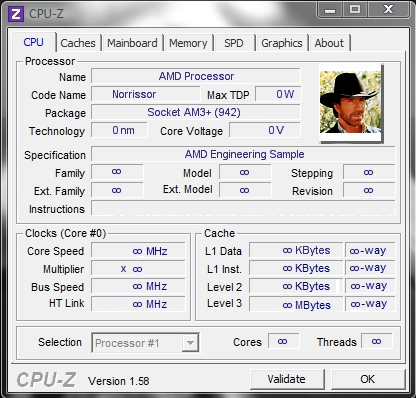Click the Revision value field
The image size is (416, 398).
click(x=369, y=190)
